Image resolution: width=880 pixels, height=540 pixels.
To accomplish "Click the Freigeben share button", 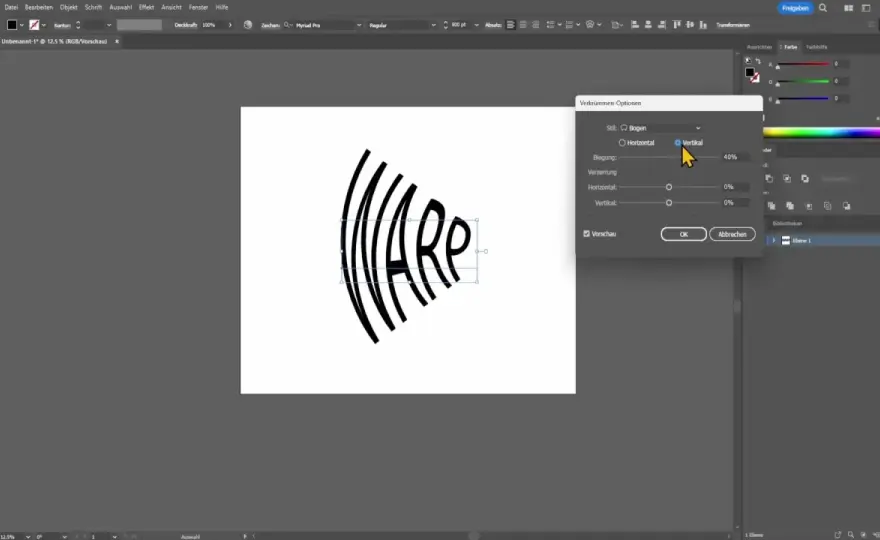I will pos(795,8).
